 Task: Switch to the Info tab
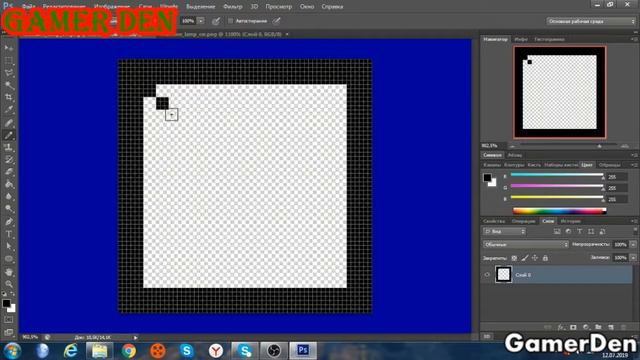point(521,39)
